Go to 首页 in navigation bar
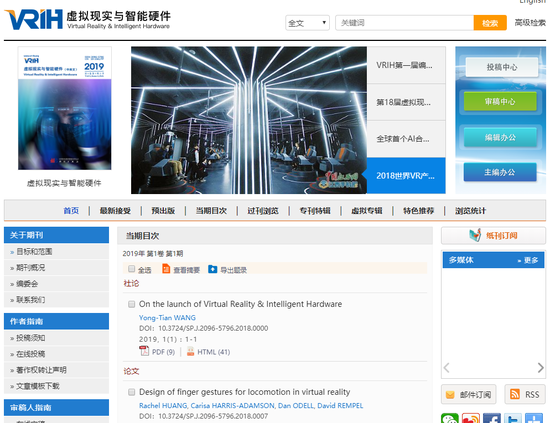Screen dimensions: 550x423 pyautogui.click(x=71, y=211)
